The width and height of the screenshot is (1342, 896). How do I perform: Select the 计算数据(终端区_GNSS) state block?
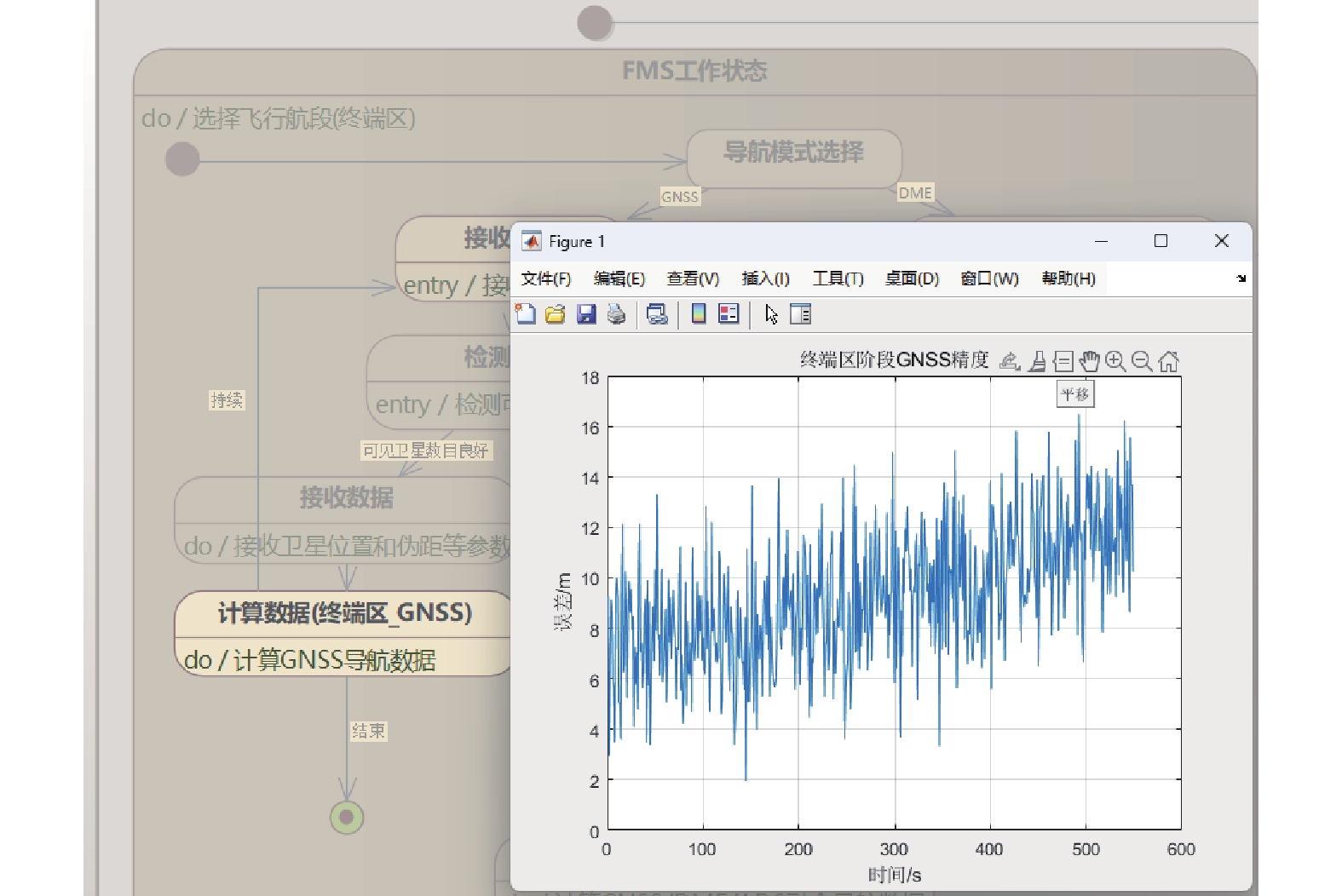pos(344,614)
